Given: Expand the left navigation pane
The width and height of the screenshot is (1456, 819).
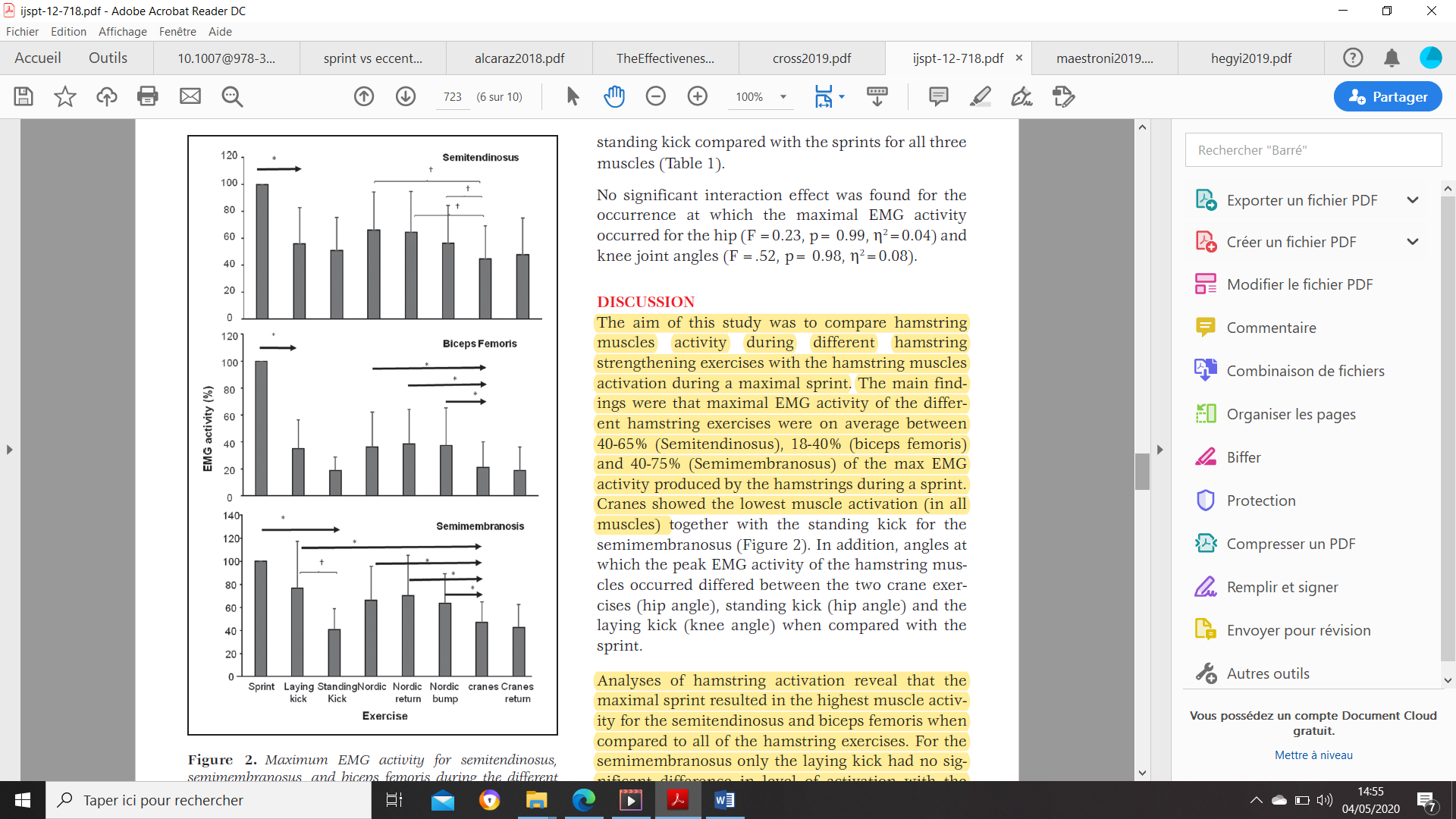Looking at the screenshot, I should (x=9, y=450).
